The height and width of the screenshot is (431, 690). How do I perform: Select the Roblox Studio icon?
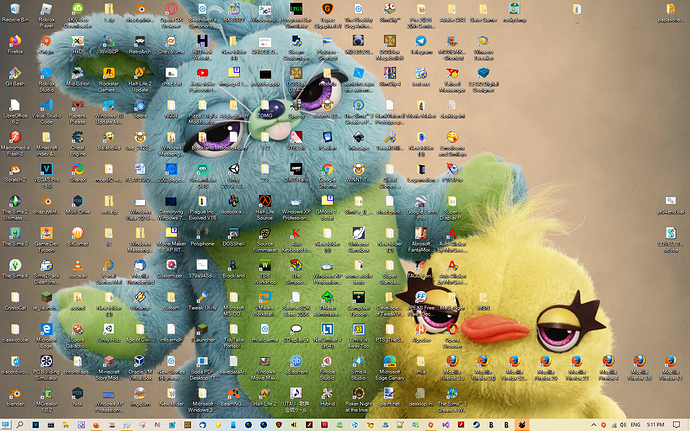pyautogui.click(x=46, y=80)
